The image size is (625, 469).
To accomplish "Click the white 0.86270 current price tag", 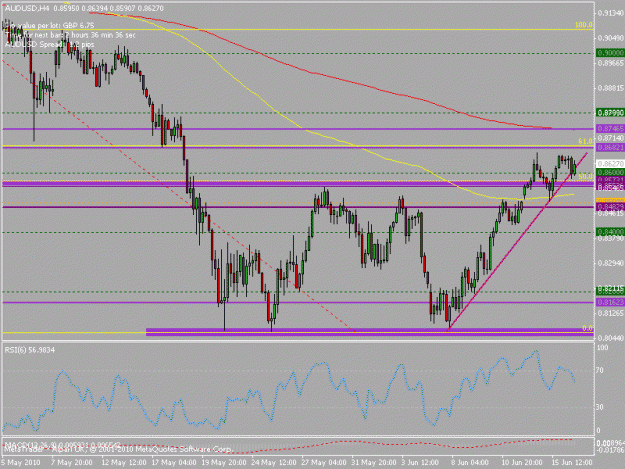I will (610, 164).
